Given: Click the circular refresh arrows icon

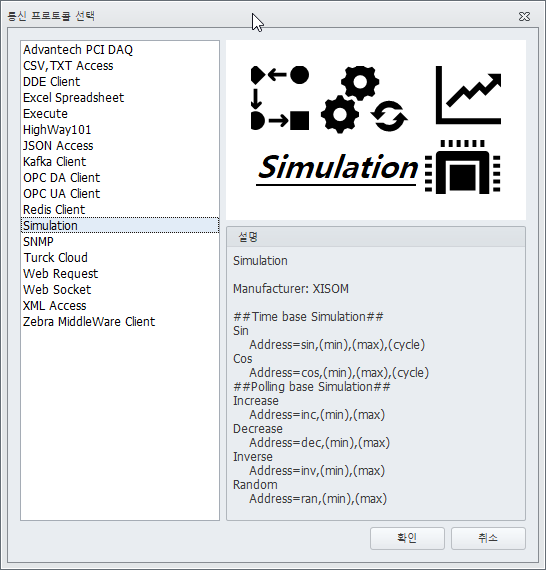Looking at the screenshot, I should coord(389,116).
